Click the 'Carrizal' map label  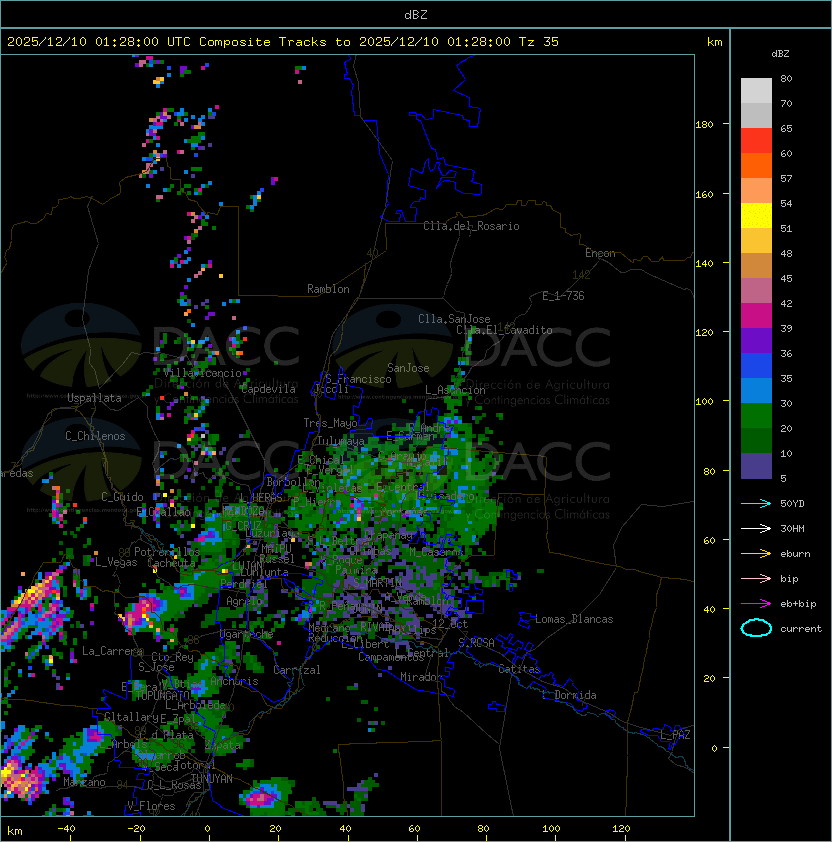tap(296, 670)
